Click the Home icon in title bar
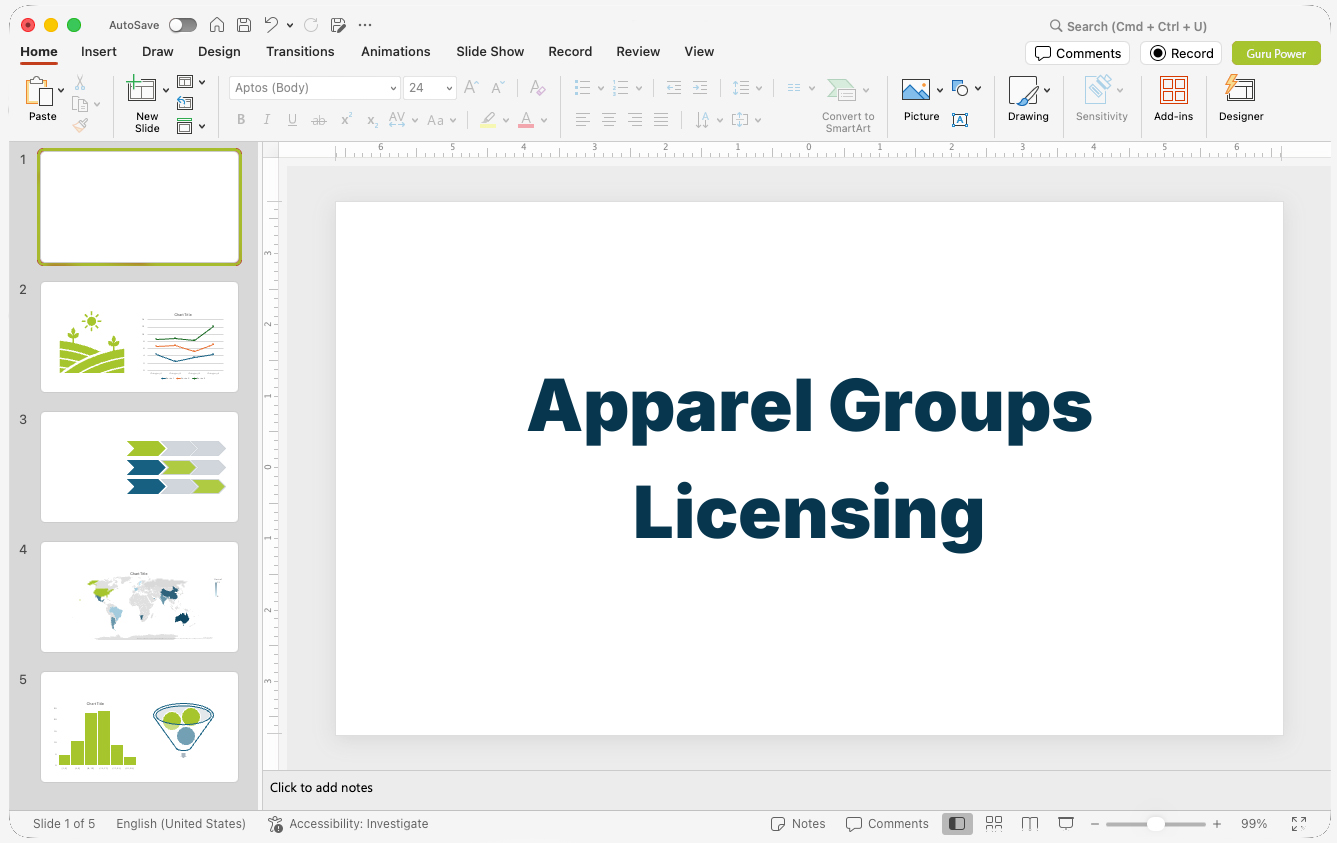This screenshot has width=1337, height=843. (x=217, y=25)
